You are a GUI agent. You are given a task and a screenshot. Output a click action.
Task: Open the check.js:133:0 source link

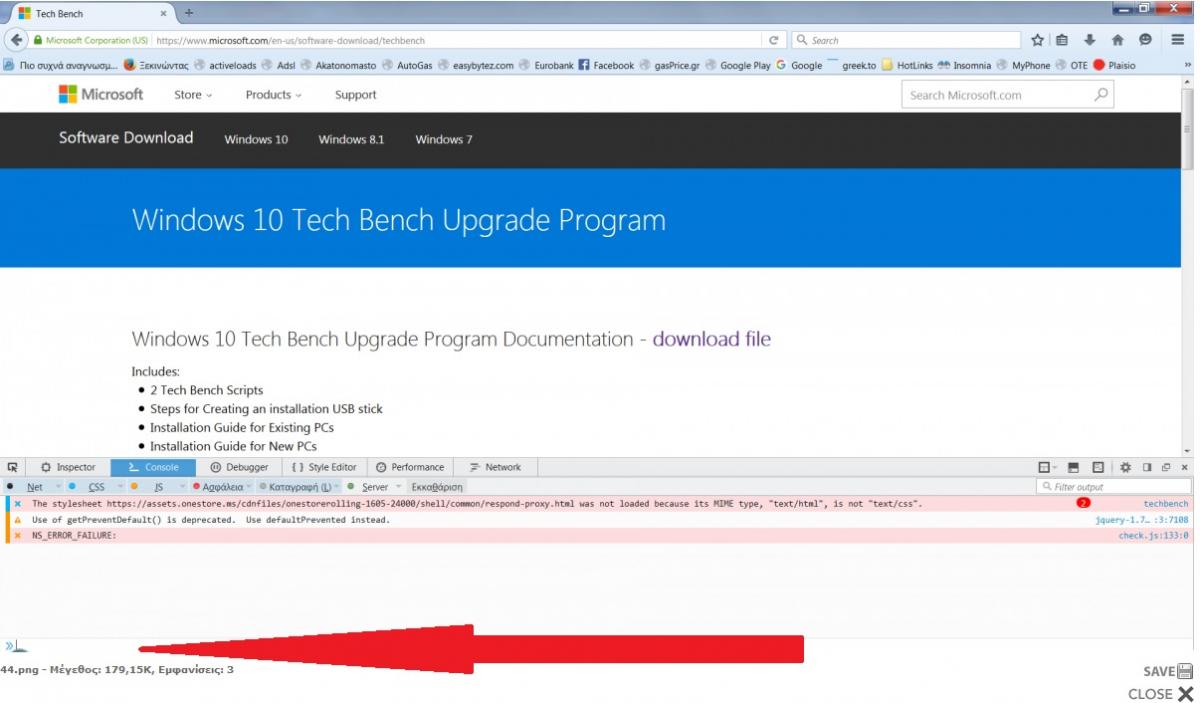[1154, 536]
